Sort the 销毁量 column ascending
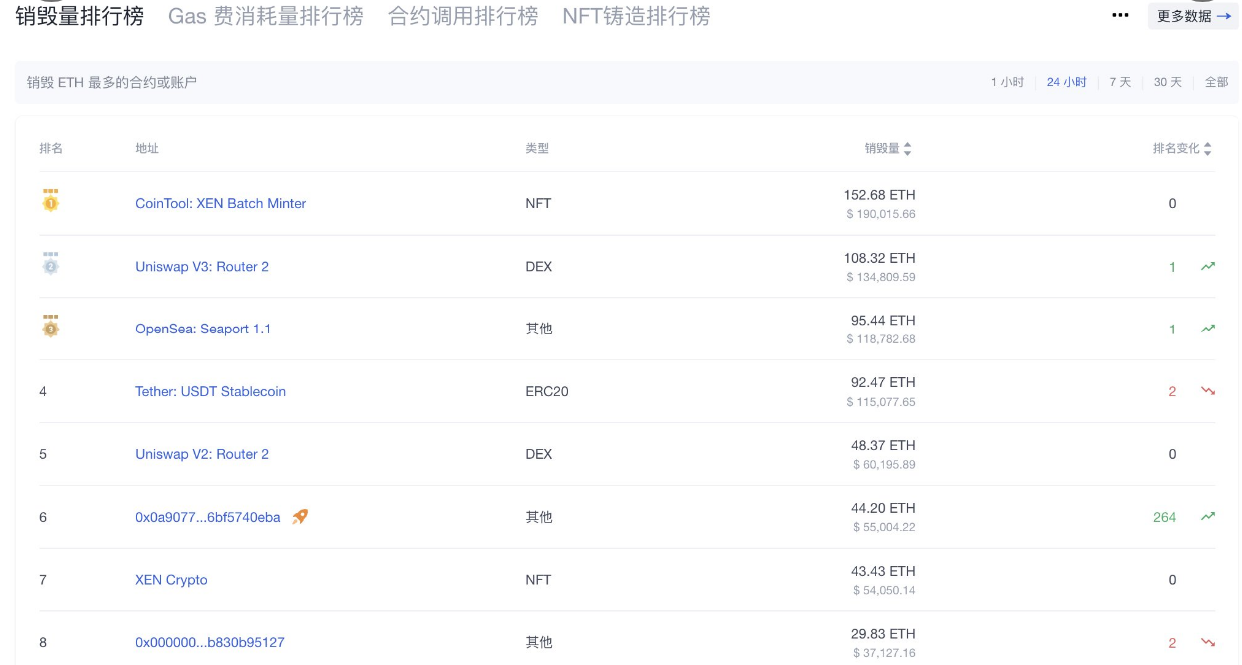 [906, 144]
